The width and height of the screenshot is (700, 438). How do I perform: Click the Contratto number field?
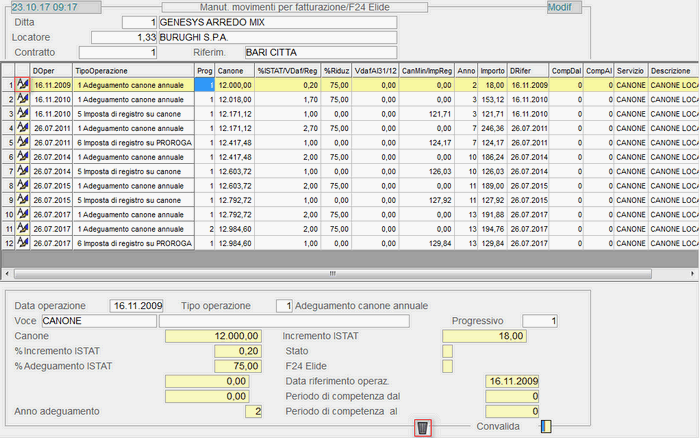click(x=118, y=52)
